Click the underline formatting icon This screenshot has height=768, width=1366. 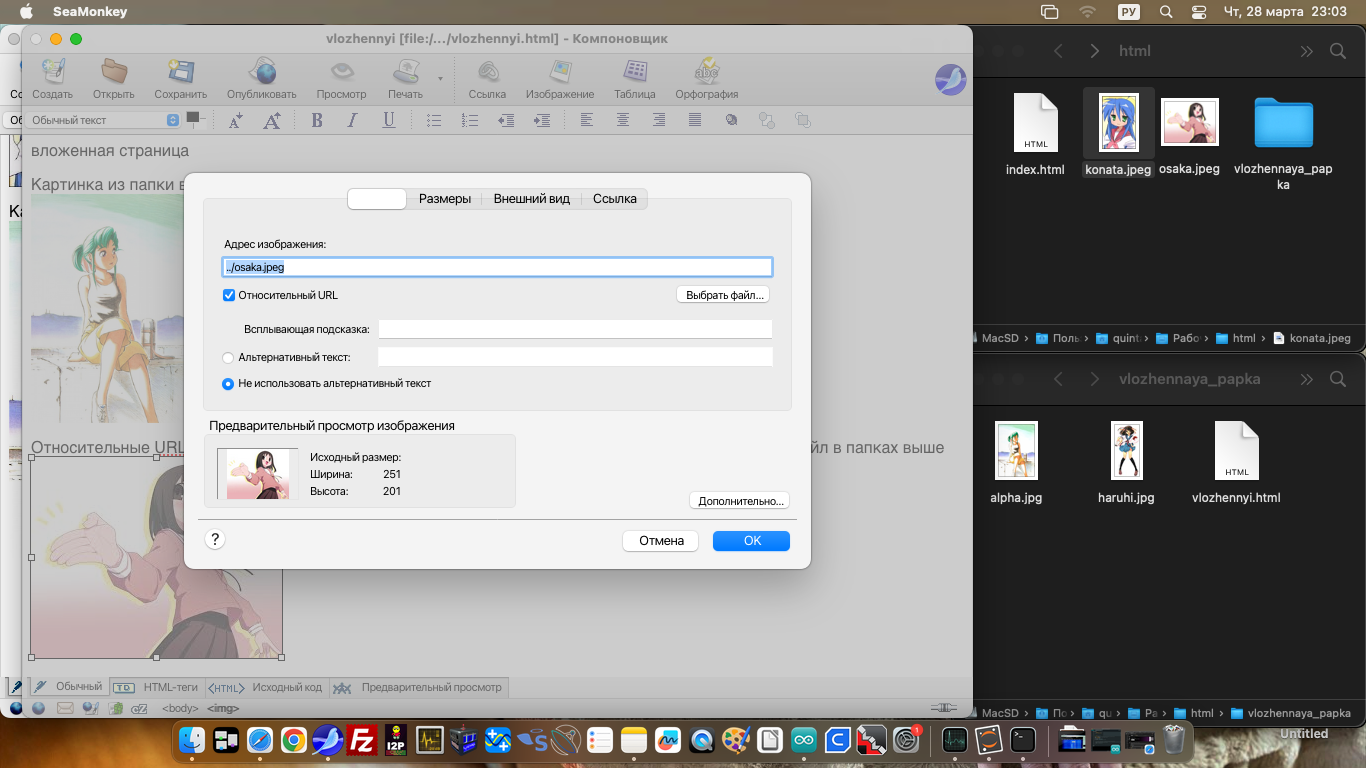(x=389, y=120)
